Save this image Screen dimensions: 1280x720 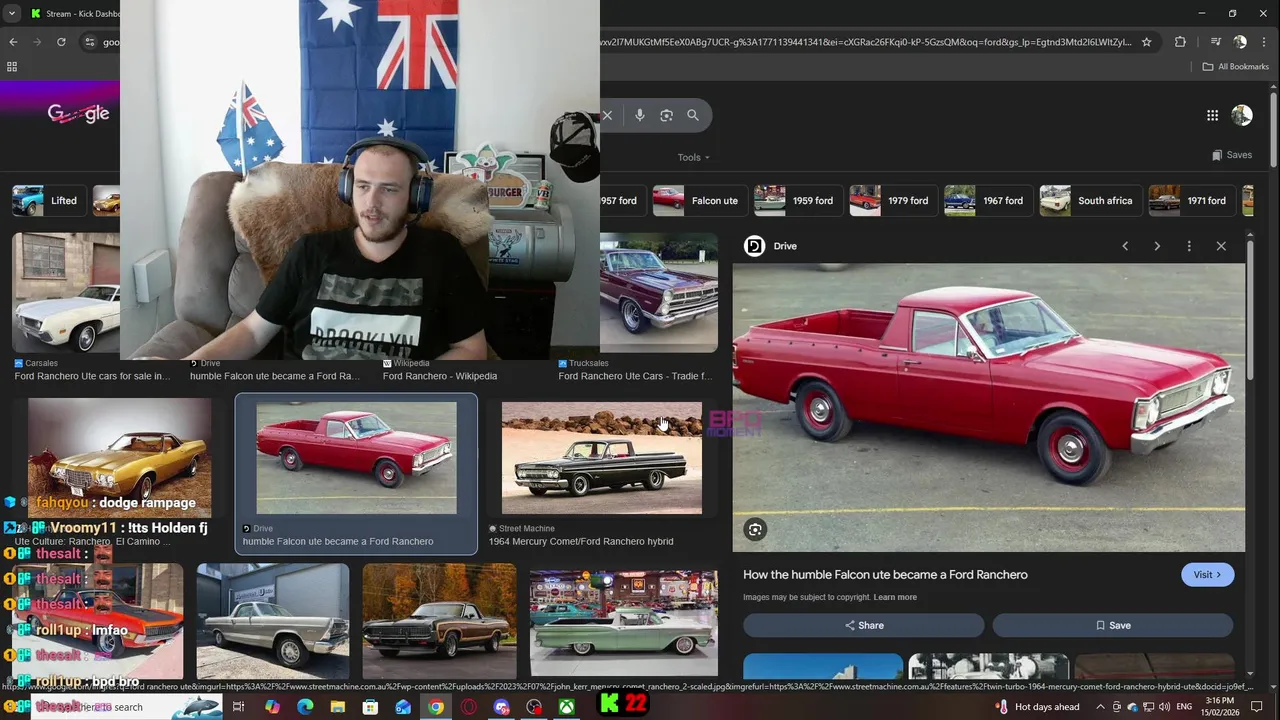pos(1112,625)
